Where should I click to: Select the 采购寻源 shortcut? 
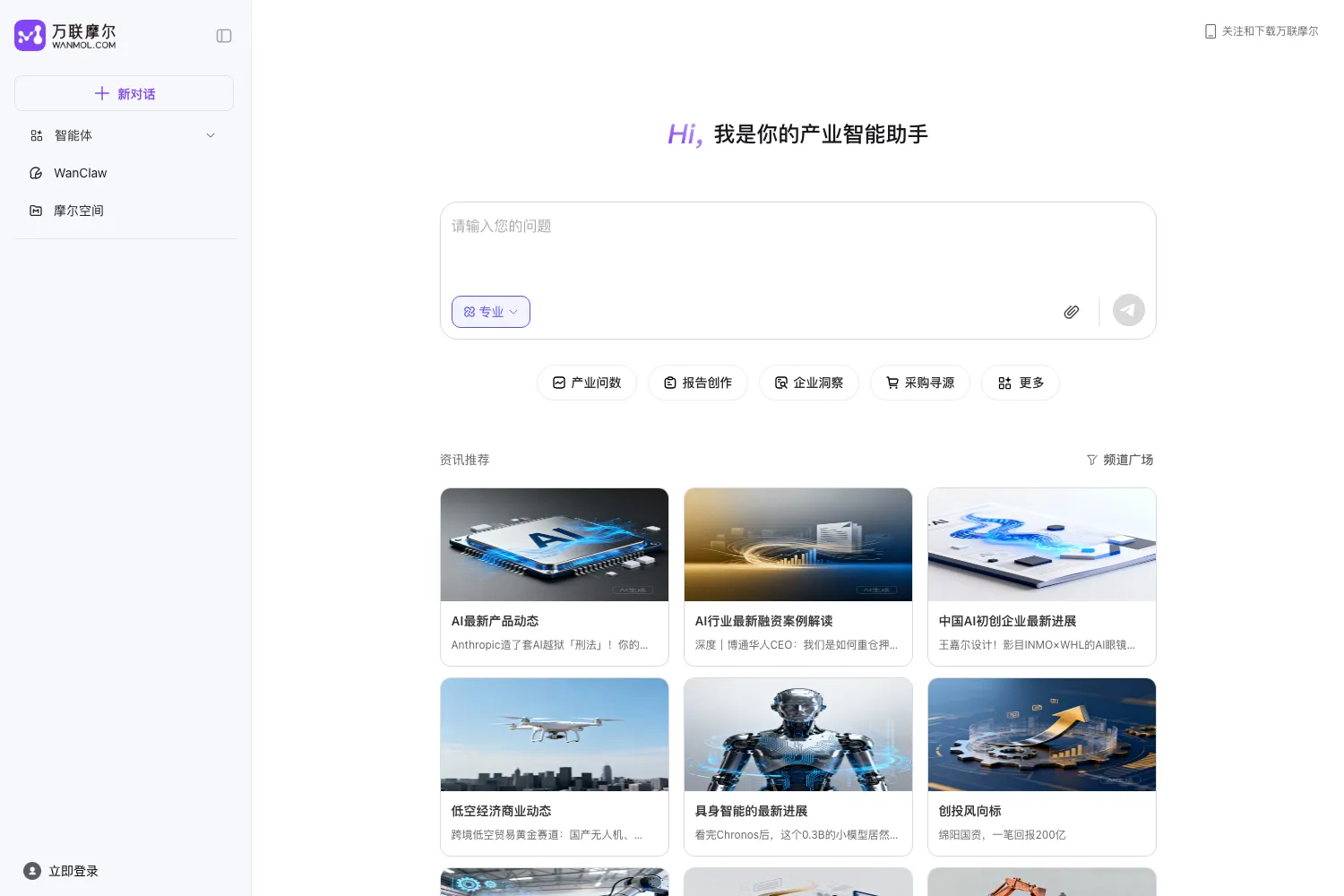920,383
